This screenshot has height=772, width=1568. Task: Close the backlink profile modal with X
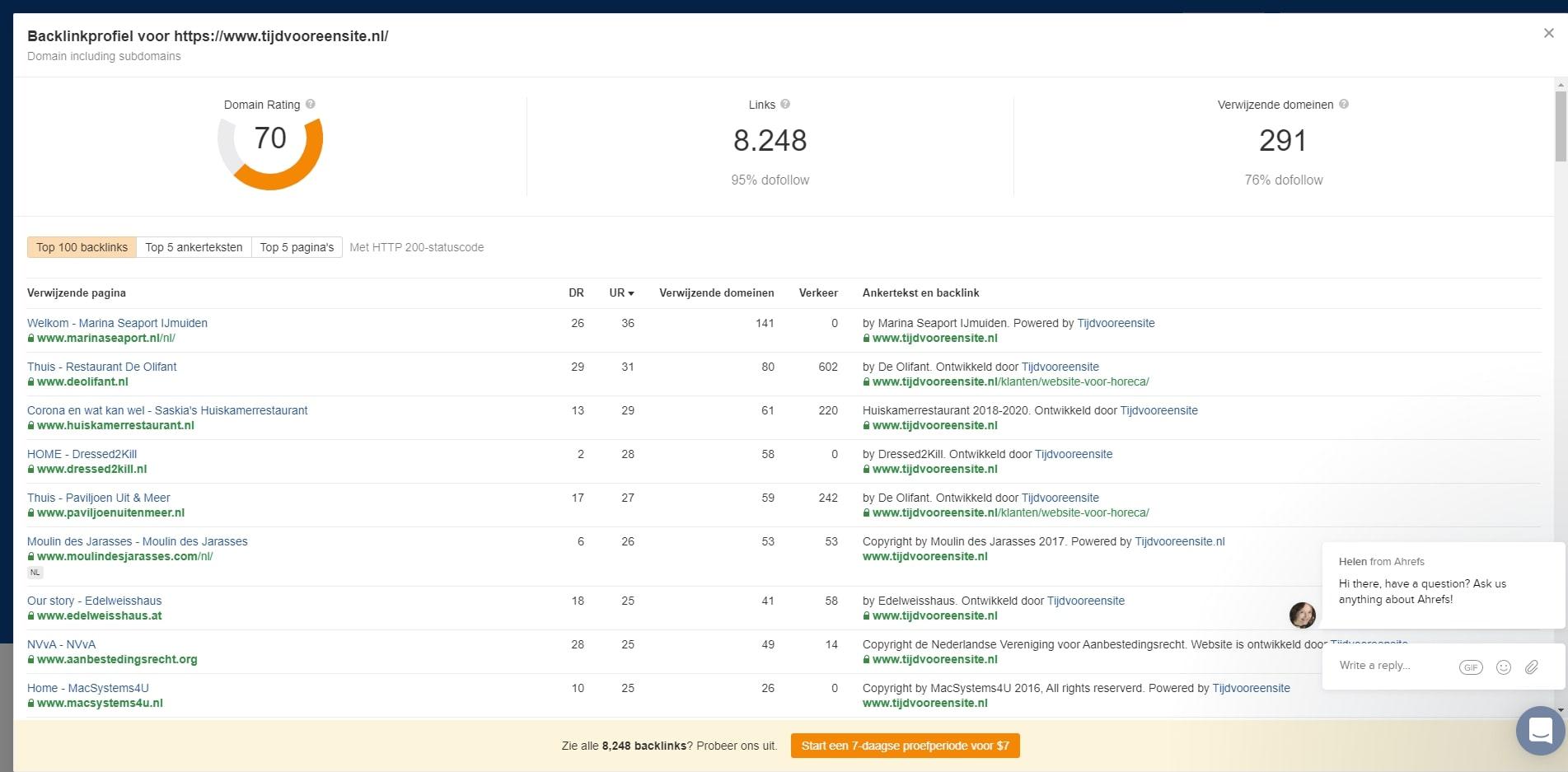[x=1549, y=33]
